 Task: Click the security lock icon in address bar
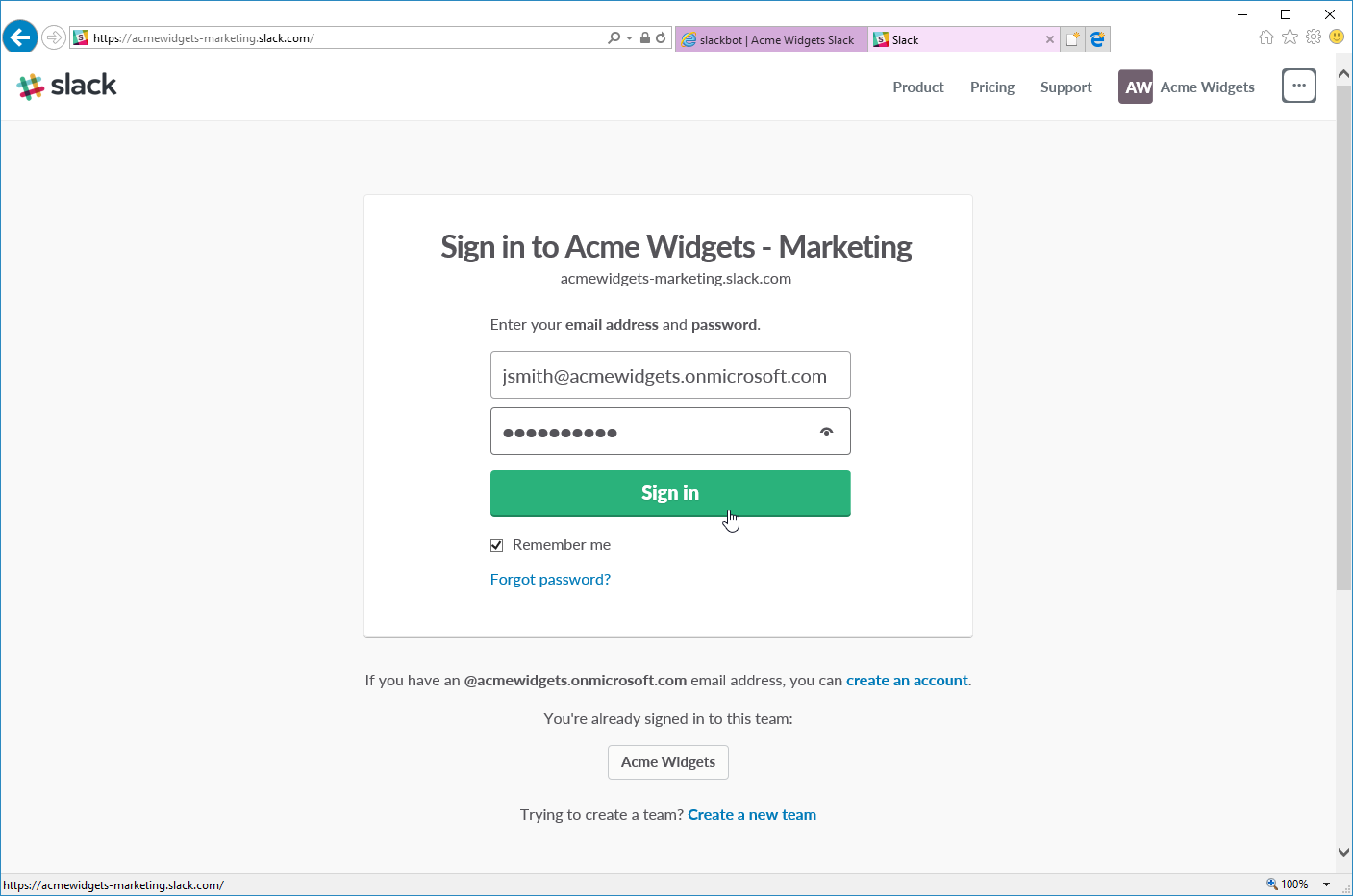click(x=645, y=37)
